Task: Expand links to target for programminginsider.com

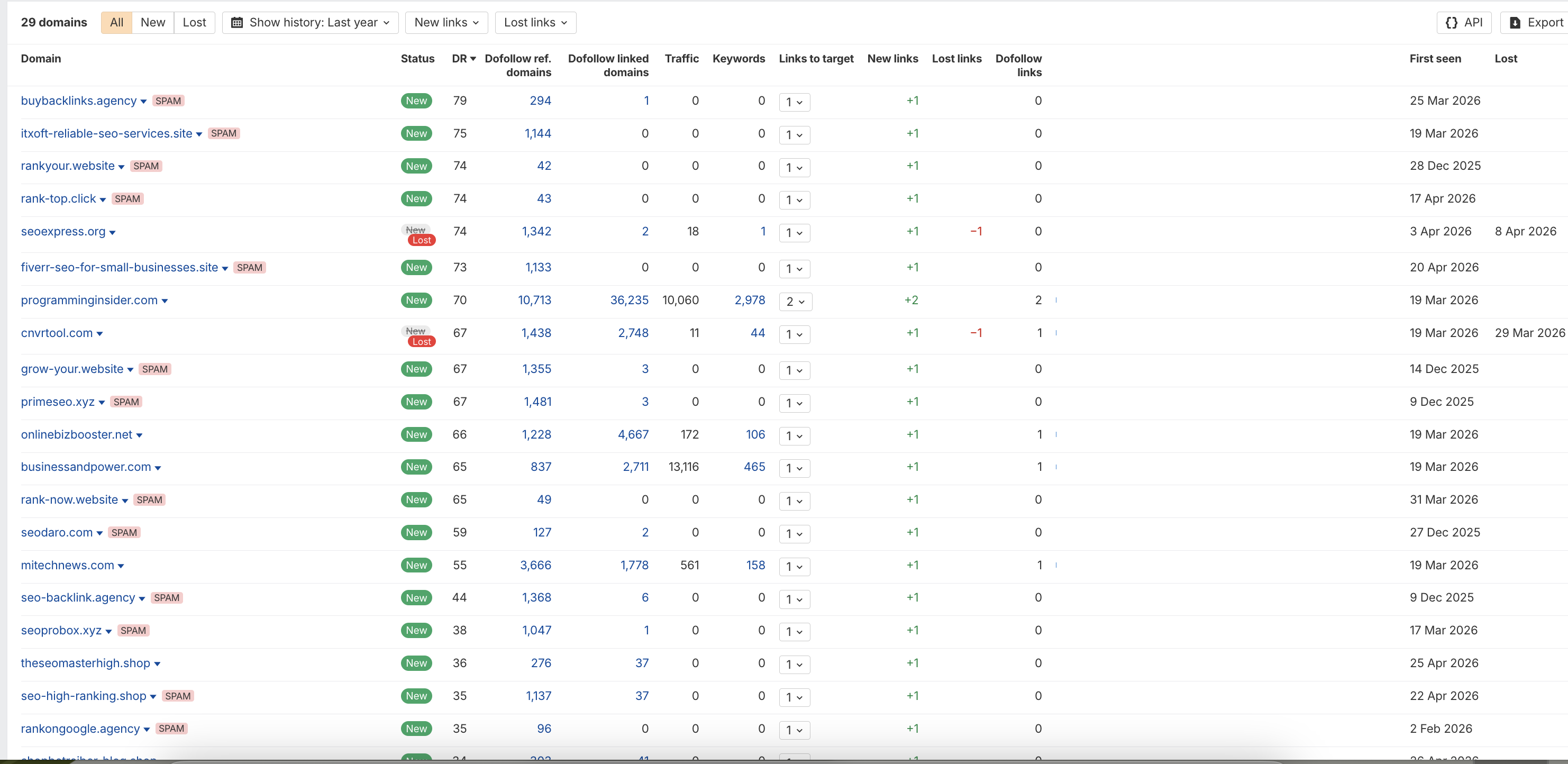Action: 795,302
